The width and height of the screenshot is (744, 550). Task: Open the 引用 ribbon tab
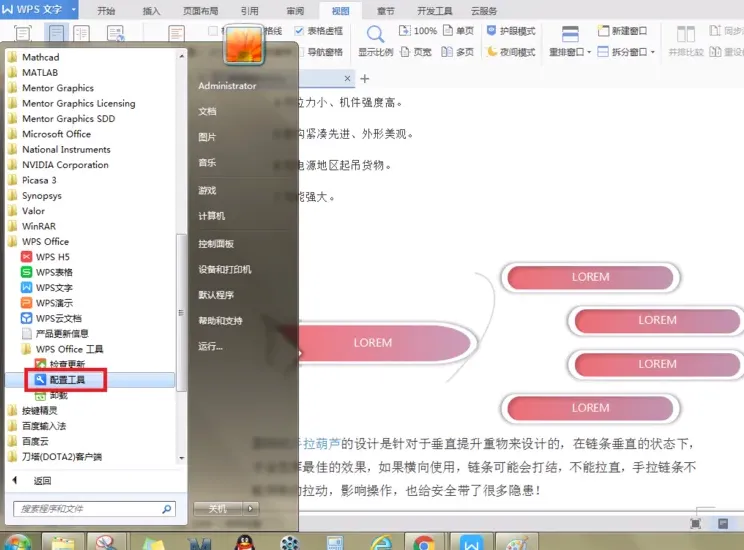pos(249,10)
